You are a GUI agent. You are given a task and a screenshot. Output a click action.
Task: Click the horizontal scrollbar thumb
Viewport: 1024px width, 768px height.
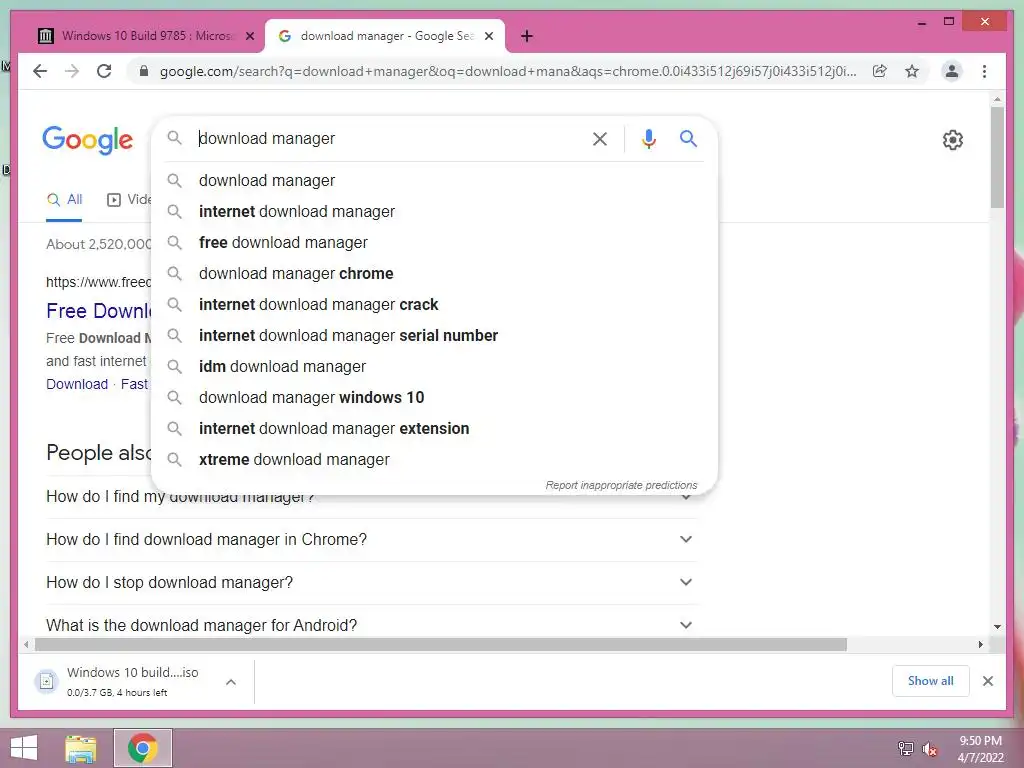coord(441,645)
